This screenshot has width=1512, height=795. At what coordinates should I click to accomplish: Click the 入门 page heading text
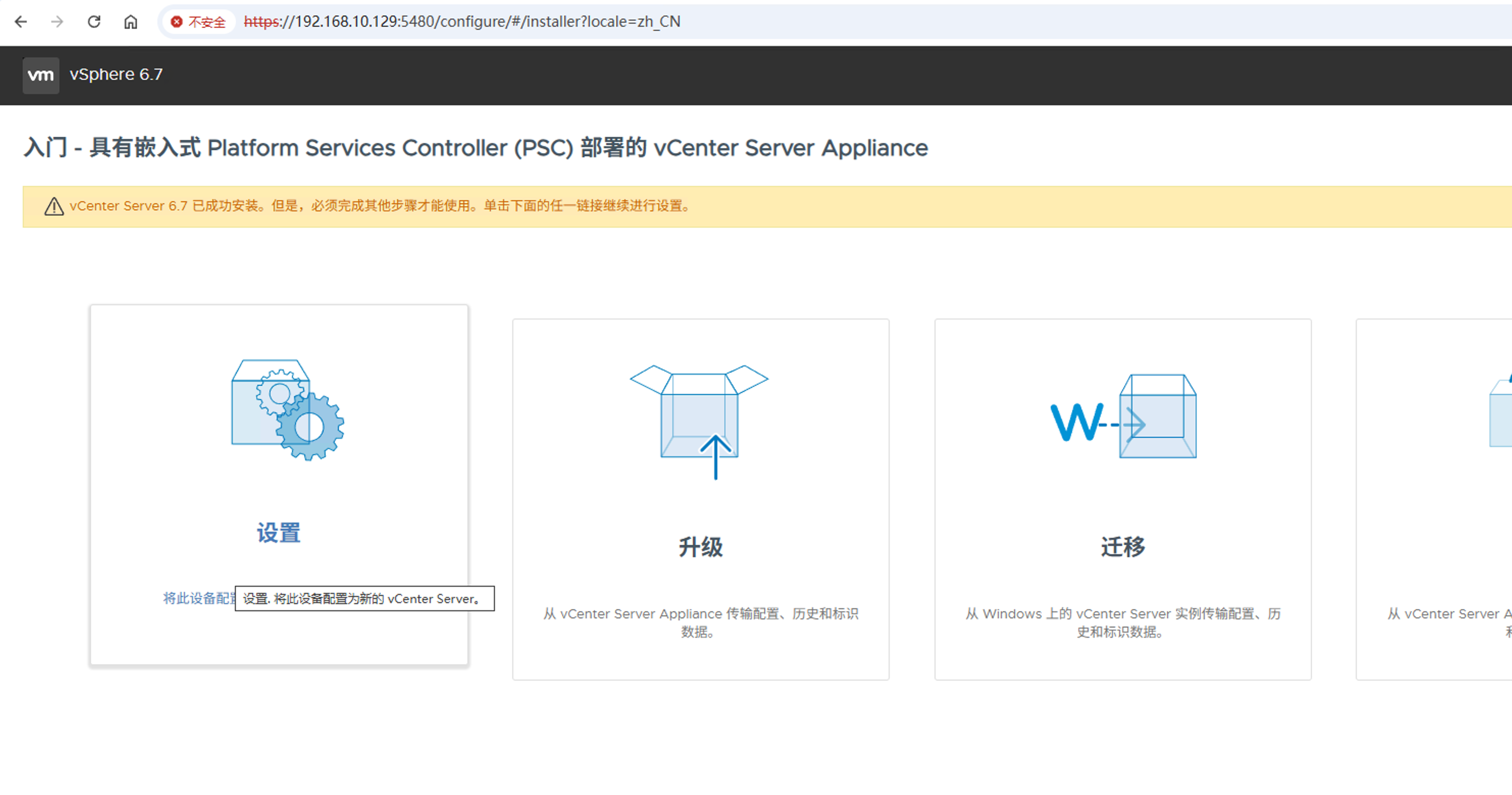[x=476, y=148]
